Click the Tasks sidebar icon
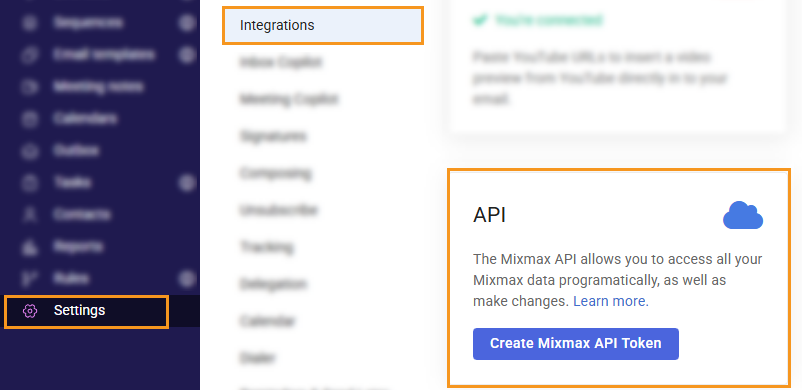Screen dimensions: 802x390 (30, 183)
